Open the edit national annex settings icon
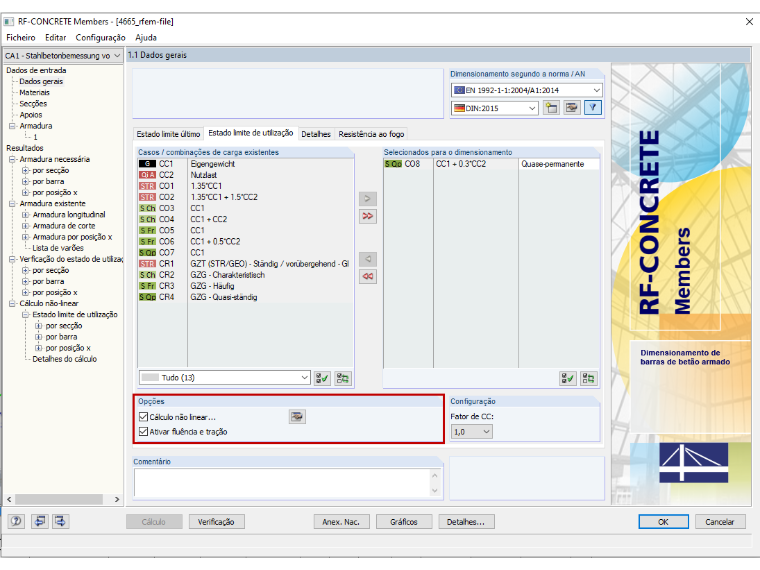 [x=572, y=108]
